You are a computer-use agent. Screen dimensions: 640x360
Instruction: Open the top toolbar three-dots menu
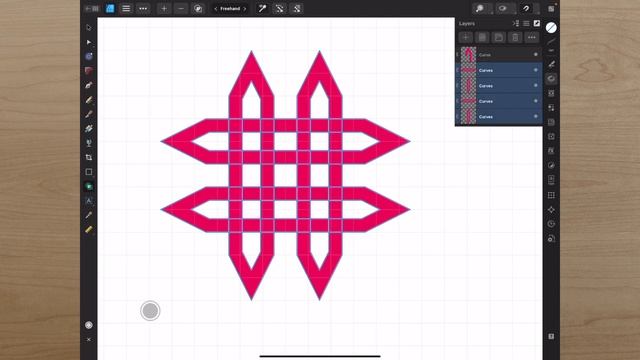coord(143,9)
